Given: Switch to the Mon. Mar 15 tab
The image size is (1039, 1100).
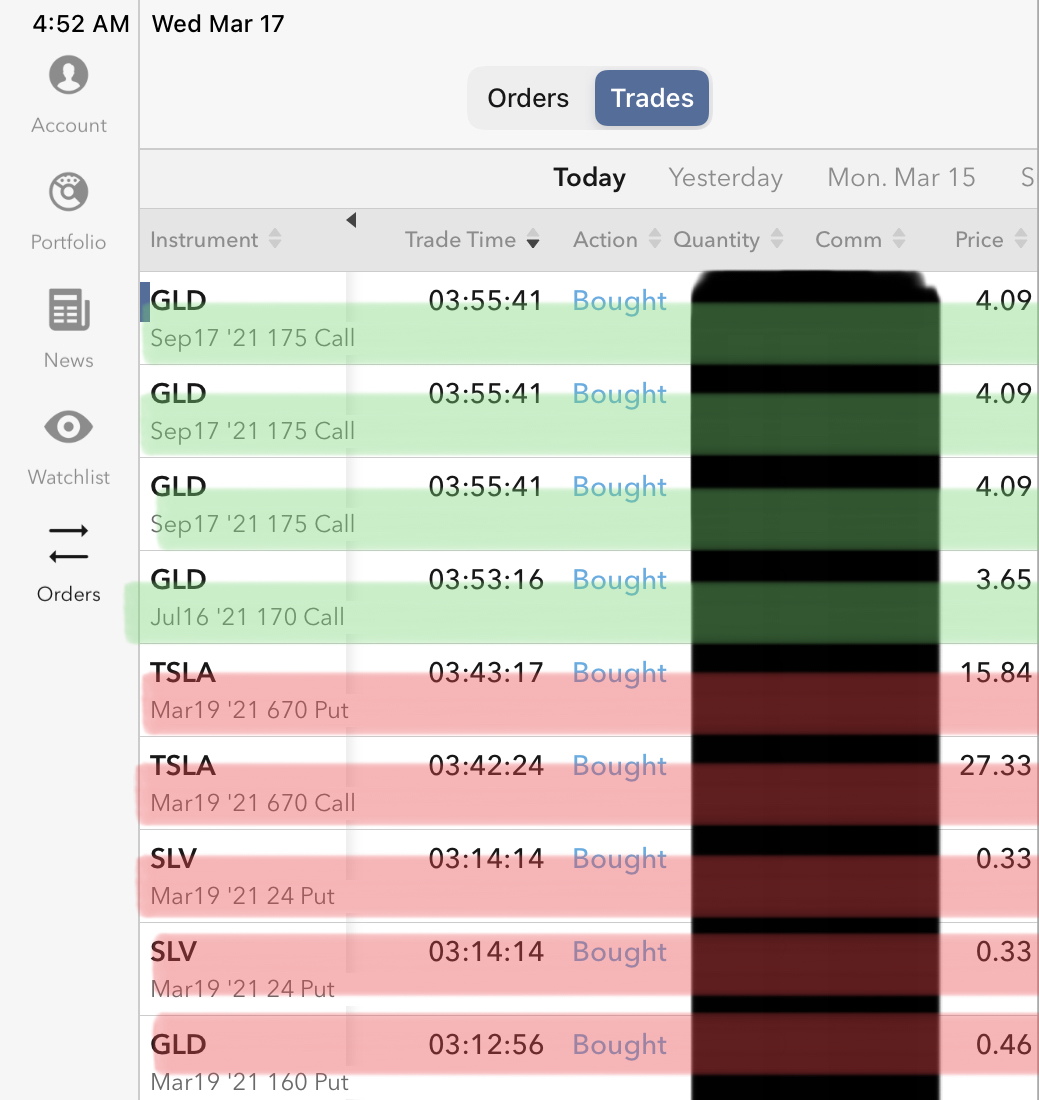Looking at the screenshot, I should click(901, 178).
